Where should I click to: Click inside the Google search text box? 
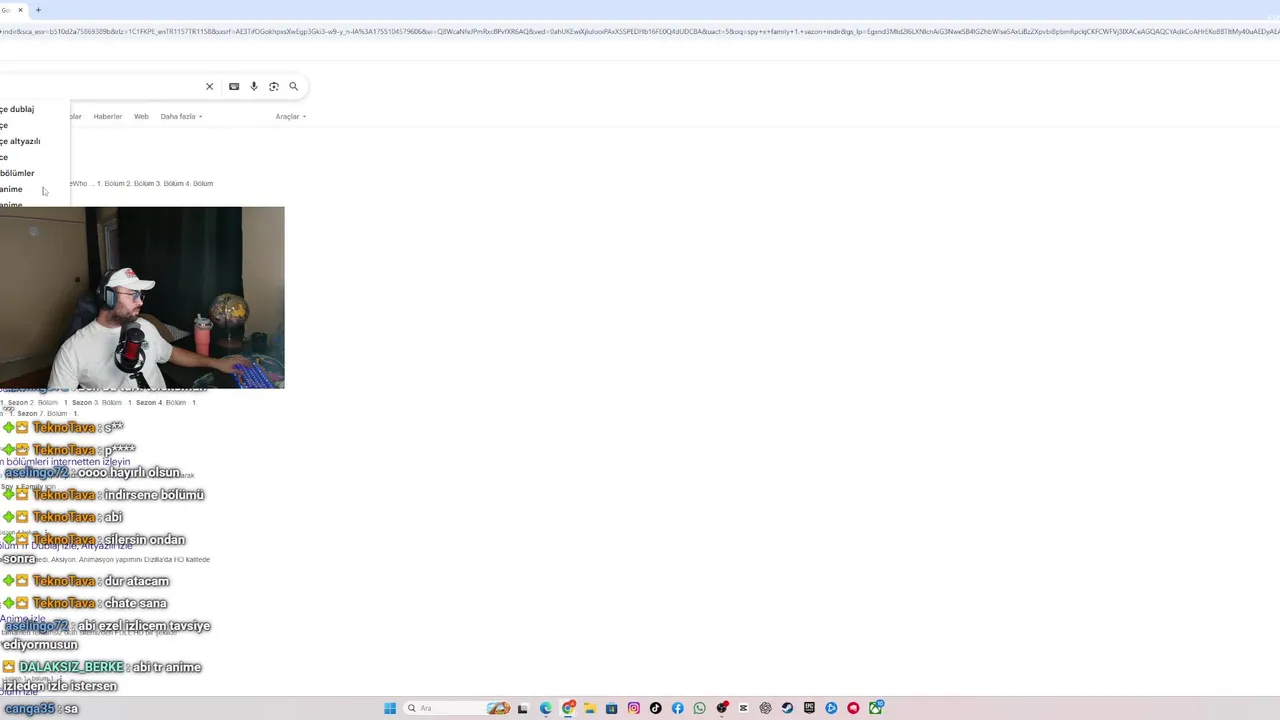(x=100, y=86)
